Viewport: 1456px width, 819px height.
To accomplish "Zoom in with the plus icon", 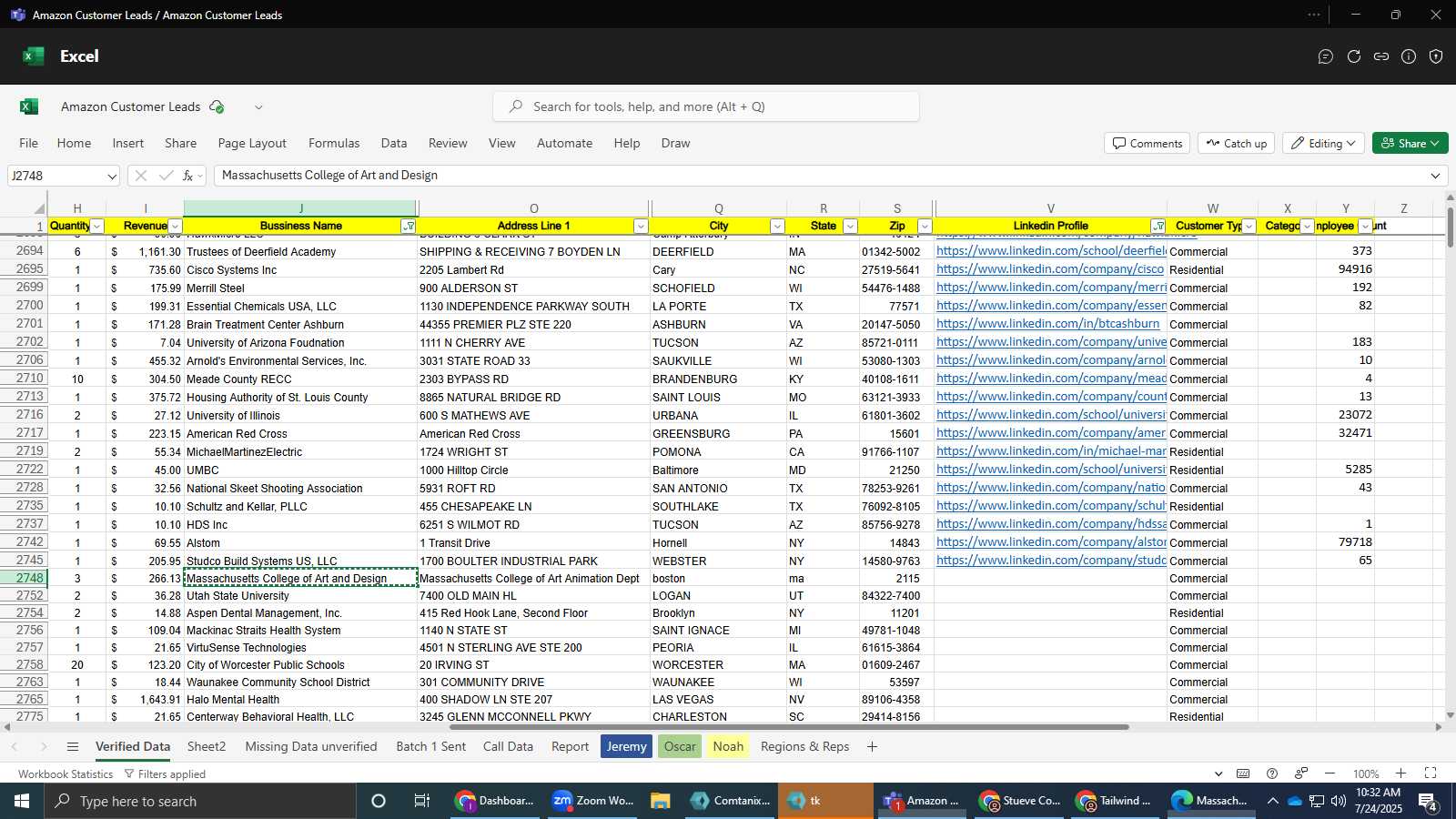I will point(1401,773).
